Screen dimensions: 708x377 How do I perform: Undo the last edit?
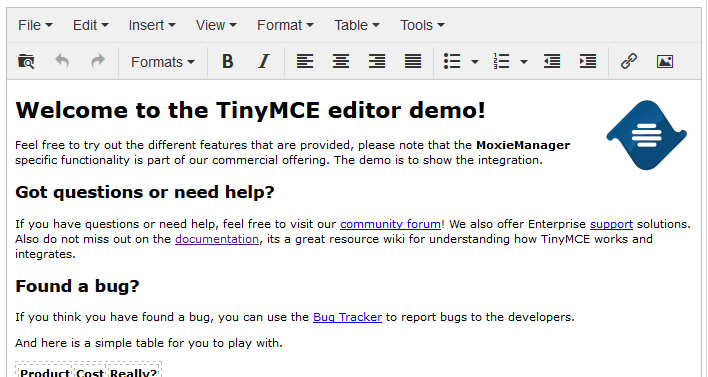coord(62,61)
